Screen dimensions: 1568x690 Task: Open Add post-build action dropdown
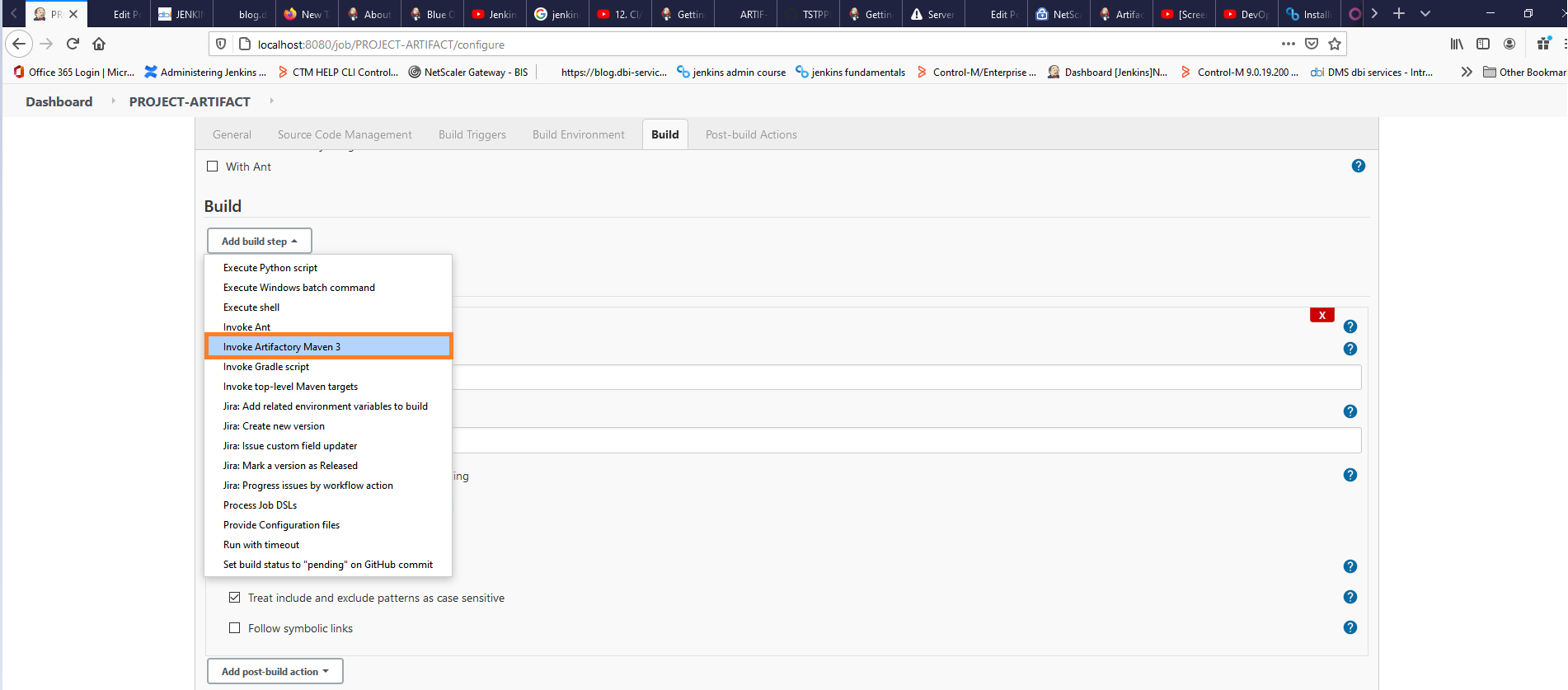pyautogui.click(x=275, y=671)
